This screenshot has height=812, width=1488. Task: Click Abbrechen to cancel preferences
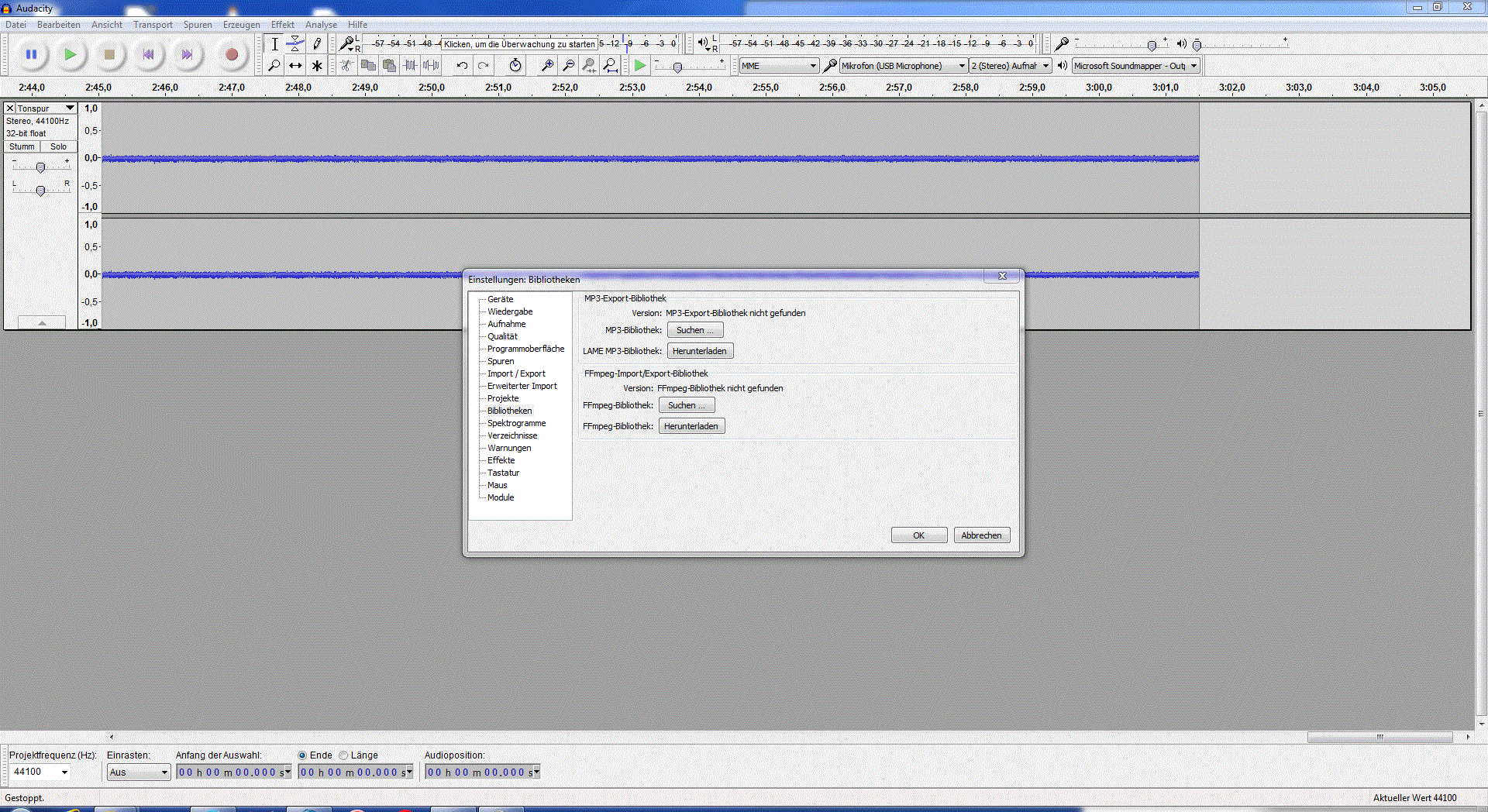(x=981, y=535)
